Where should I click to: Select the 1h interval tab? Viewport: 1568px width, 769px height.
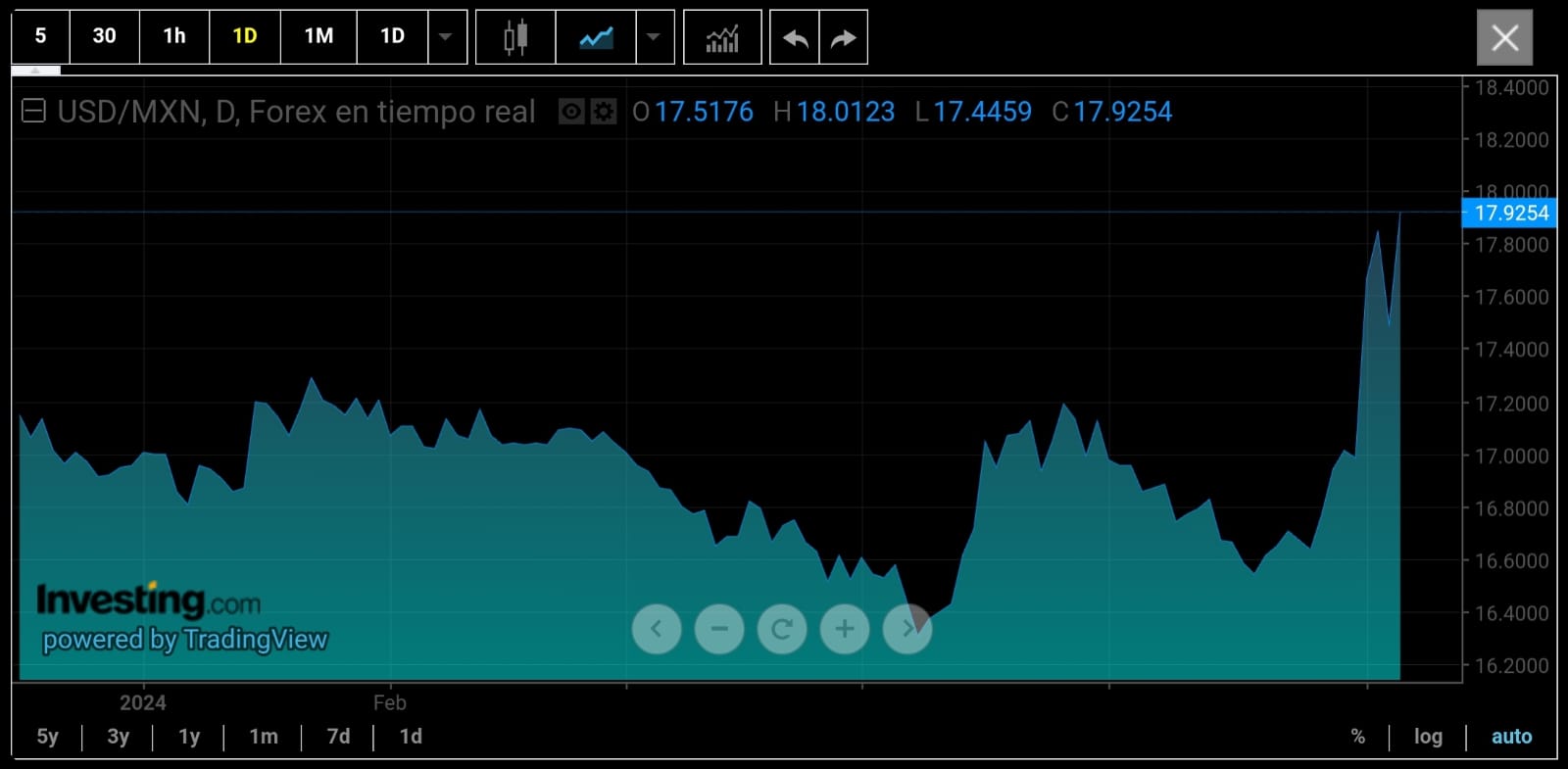coord(174,37)
